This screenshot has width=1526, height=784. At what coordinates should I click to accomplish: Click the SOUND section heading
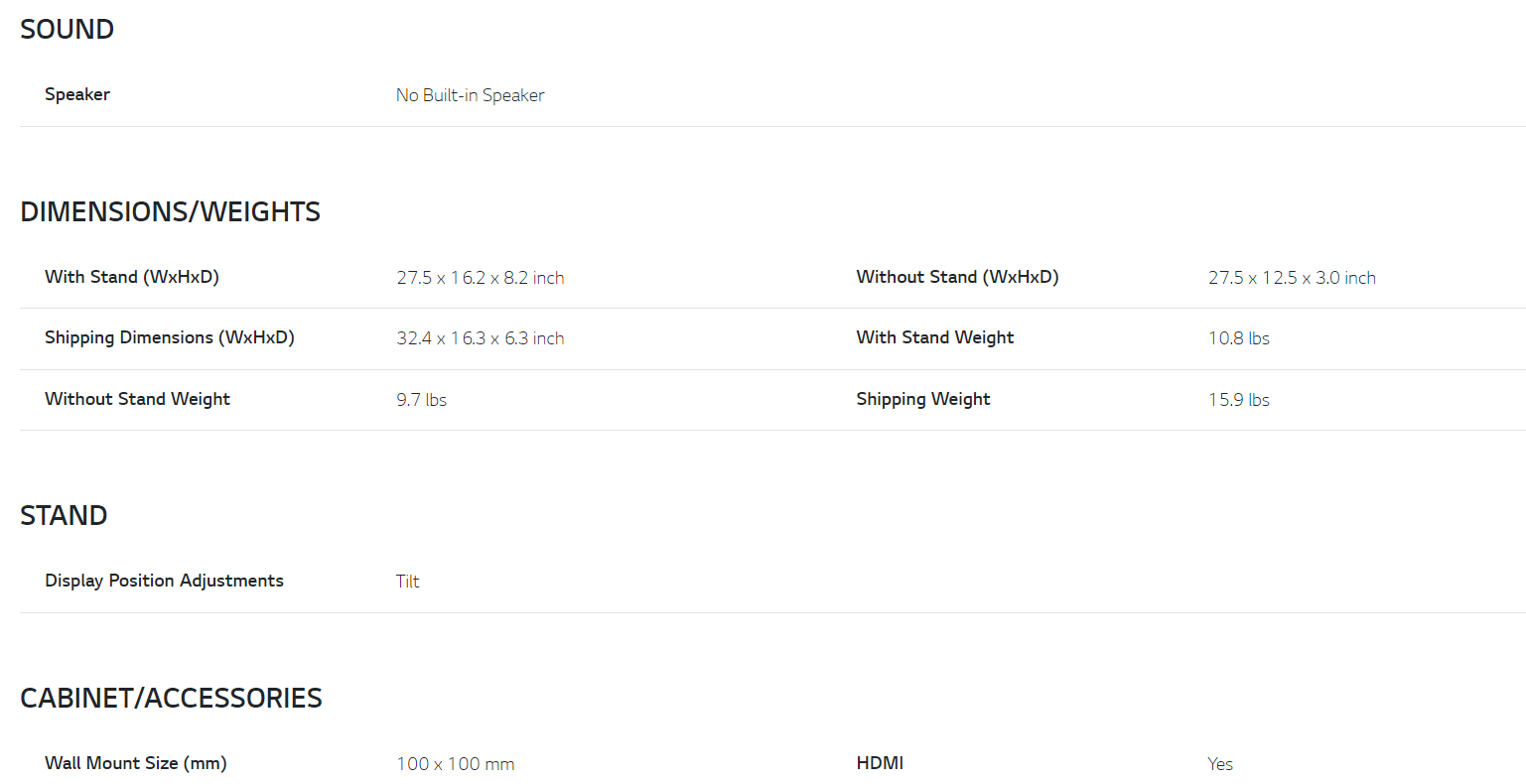67,30
